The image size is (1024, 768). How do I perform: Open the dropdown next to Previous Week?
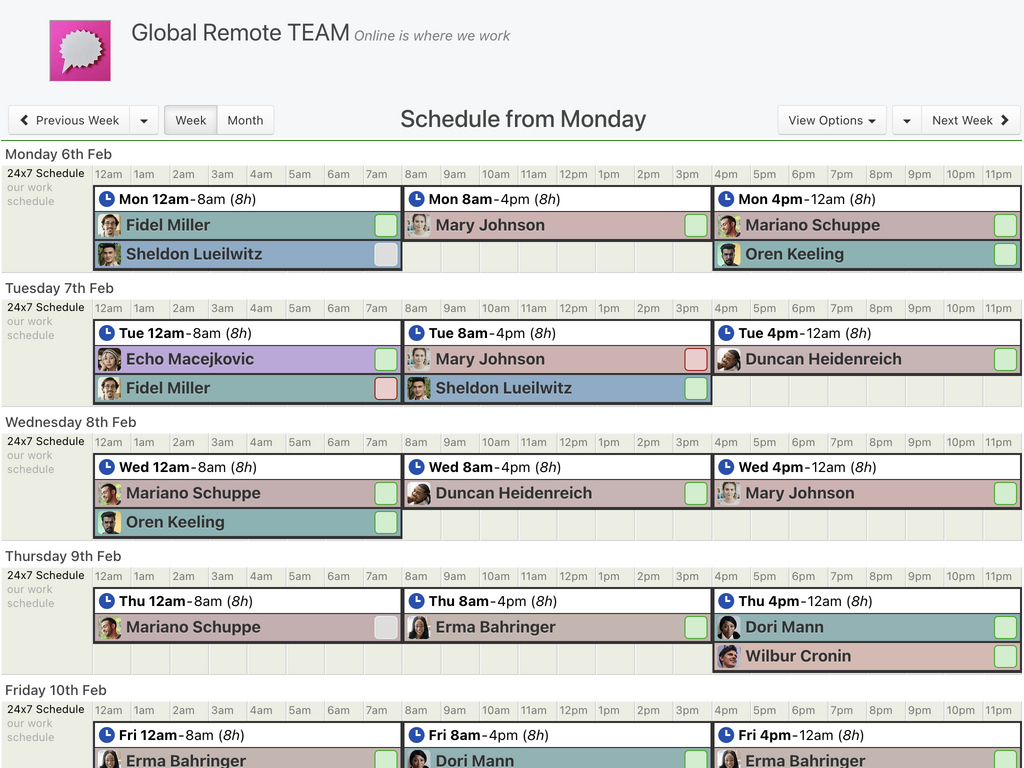pos(143,119)
